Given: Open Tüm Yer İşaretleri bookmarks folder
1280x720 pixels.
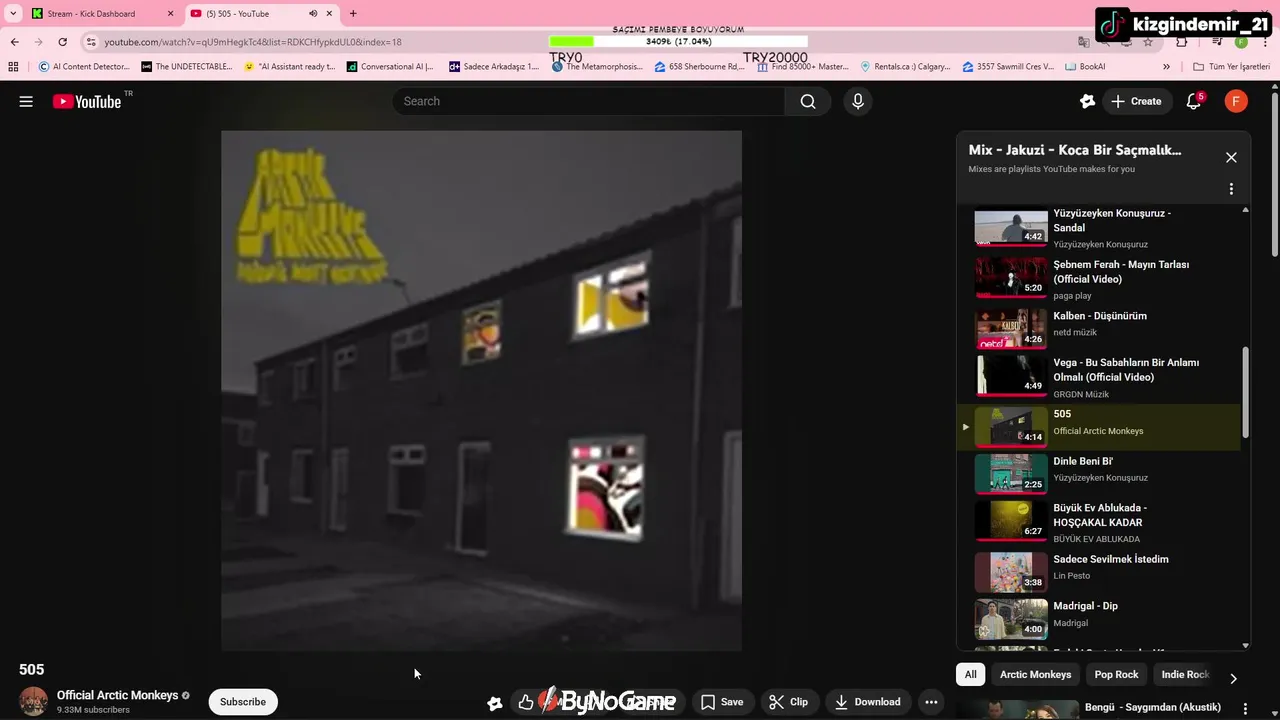Looking at the screenshot, I should click(1231, 67).
